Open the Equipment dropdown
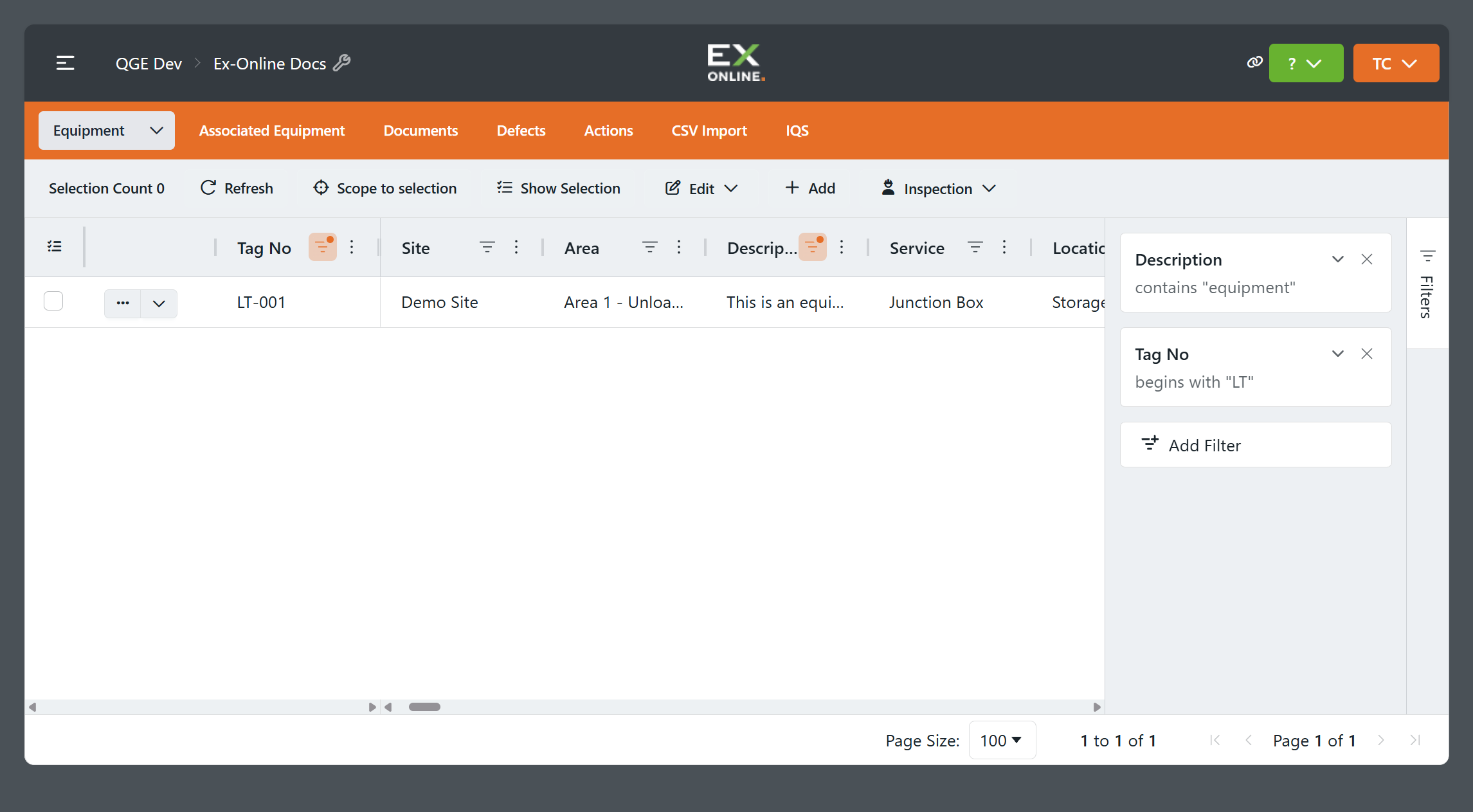 (107, 131)
